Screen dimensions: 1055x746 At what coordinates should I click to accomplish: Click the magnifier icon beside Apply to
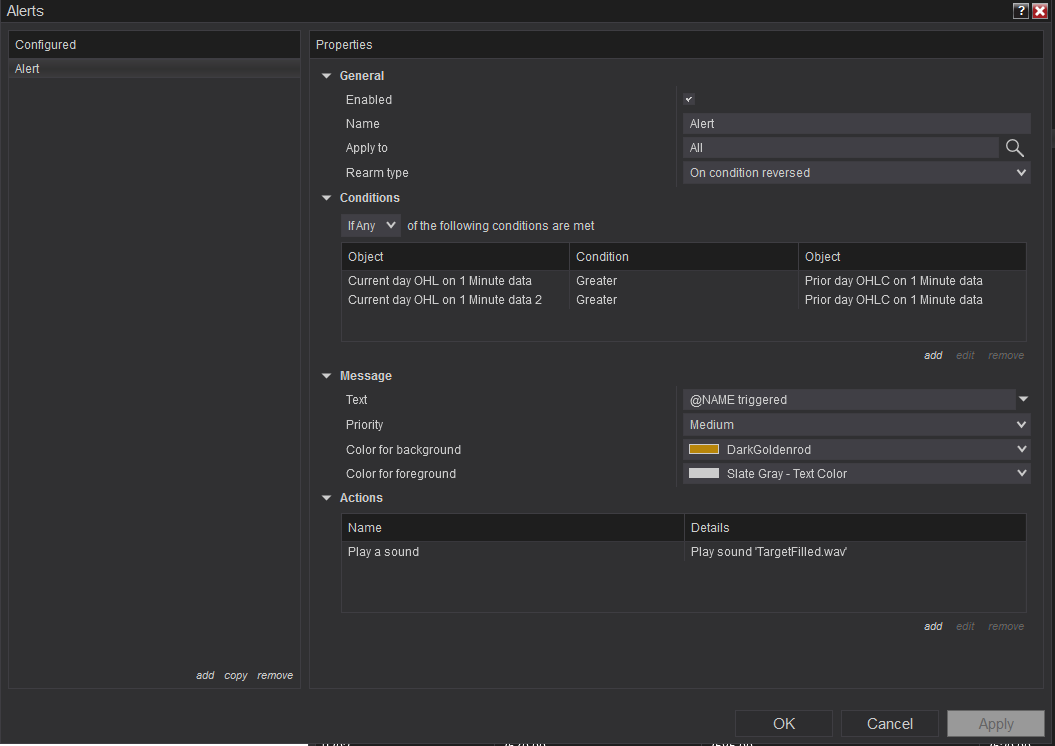point(1014,148)
